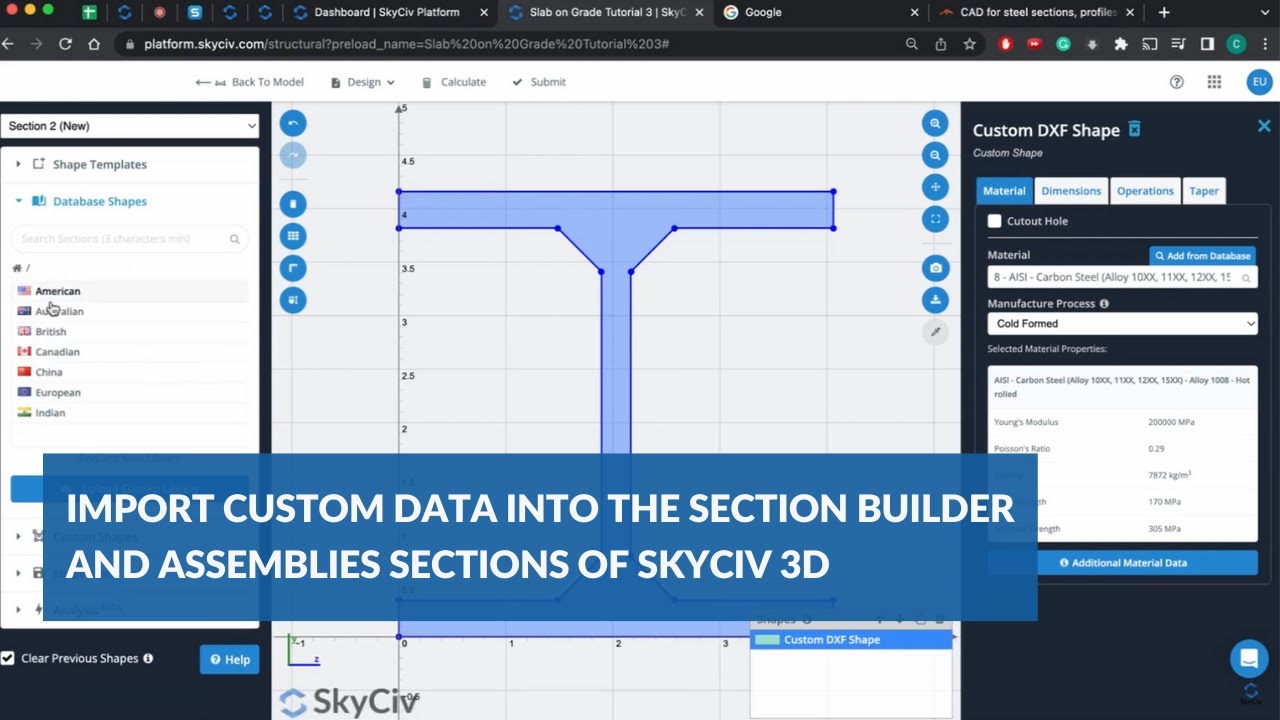The image size is (1280, 720).
Task: Open the CAD for steel sections browser tab
Action: tap(1035, 13)
